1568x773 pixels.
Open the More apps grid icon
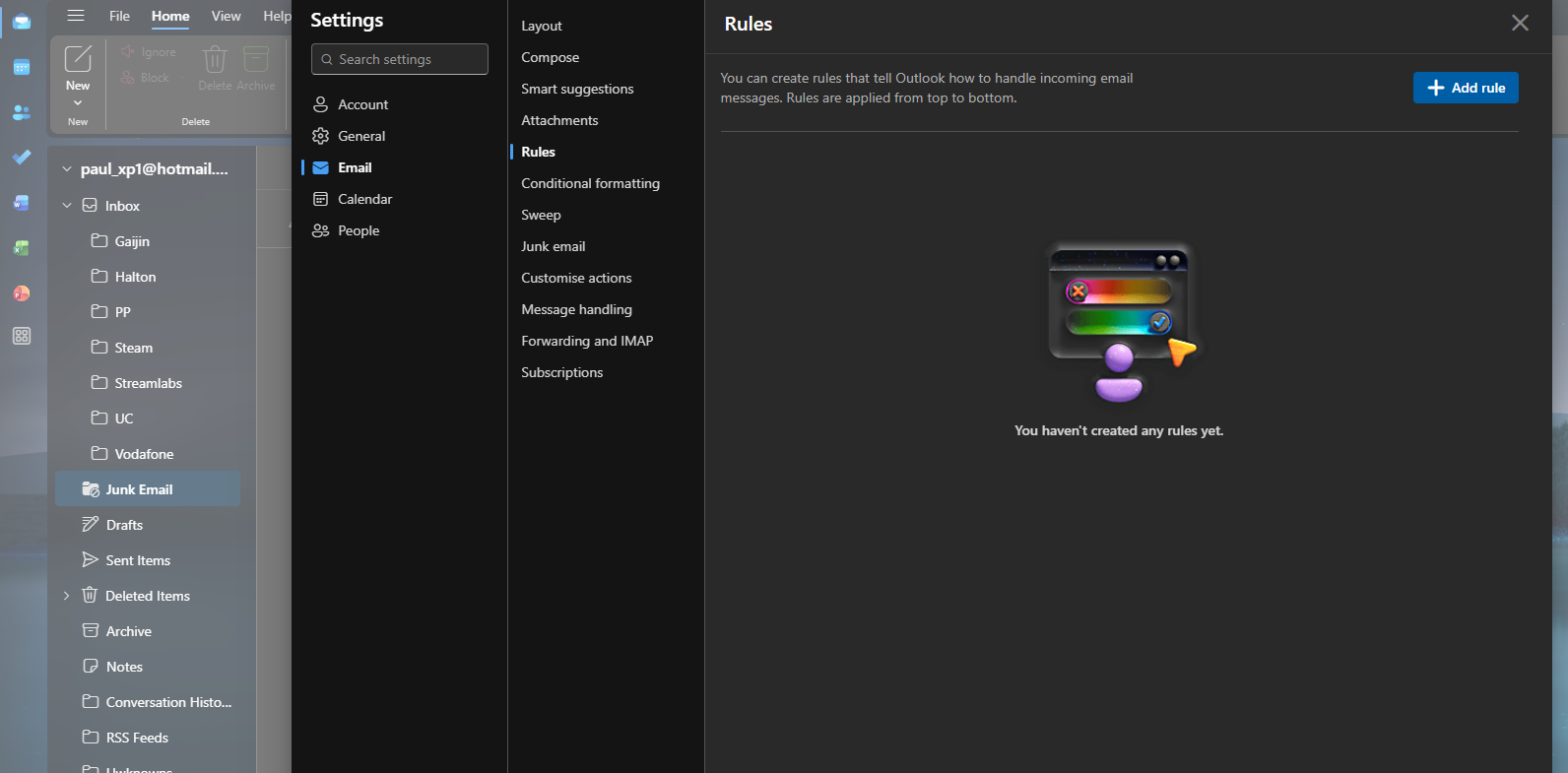pos(22,336)
